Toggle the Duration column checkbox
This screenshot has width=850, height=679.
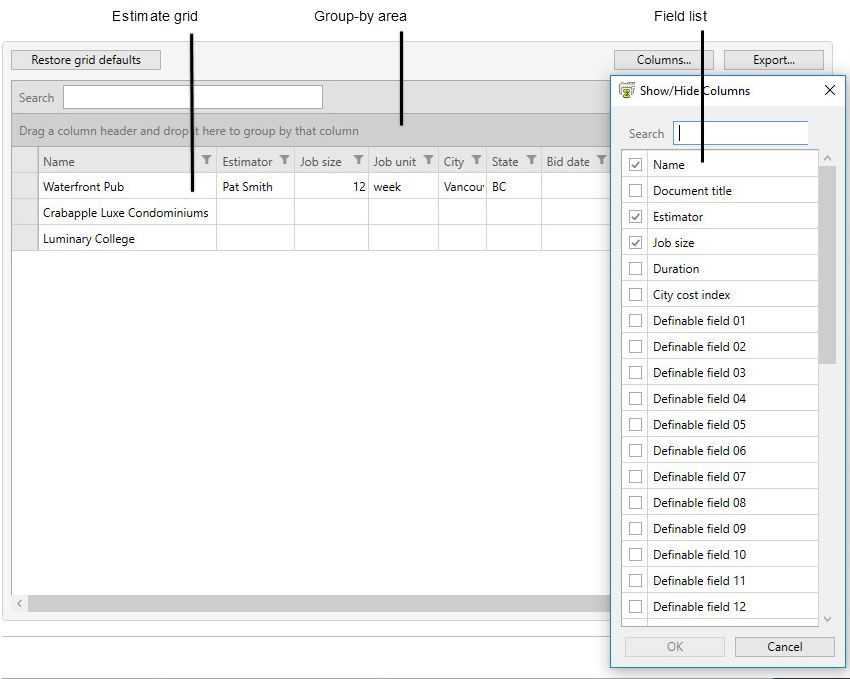pyautogui.click(x=635, y=269)
